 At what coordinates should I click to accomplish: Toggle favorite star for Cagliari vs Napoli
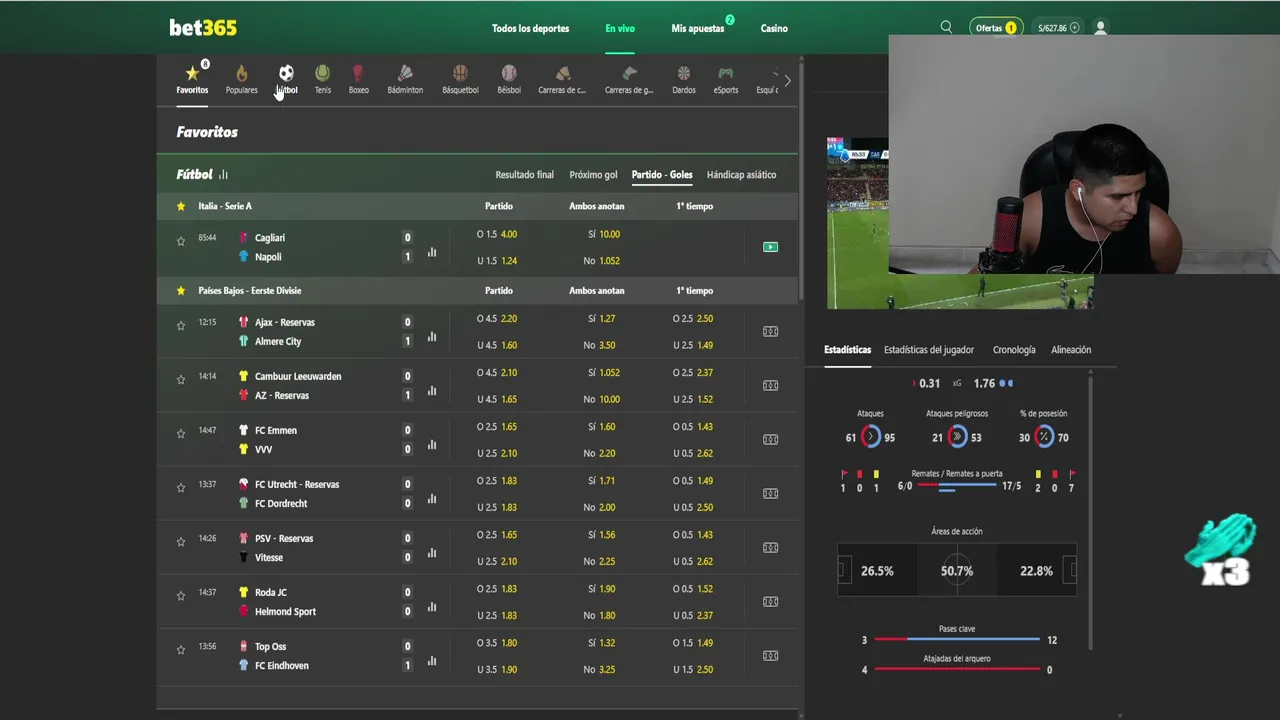(x=181, y=241)
